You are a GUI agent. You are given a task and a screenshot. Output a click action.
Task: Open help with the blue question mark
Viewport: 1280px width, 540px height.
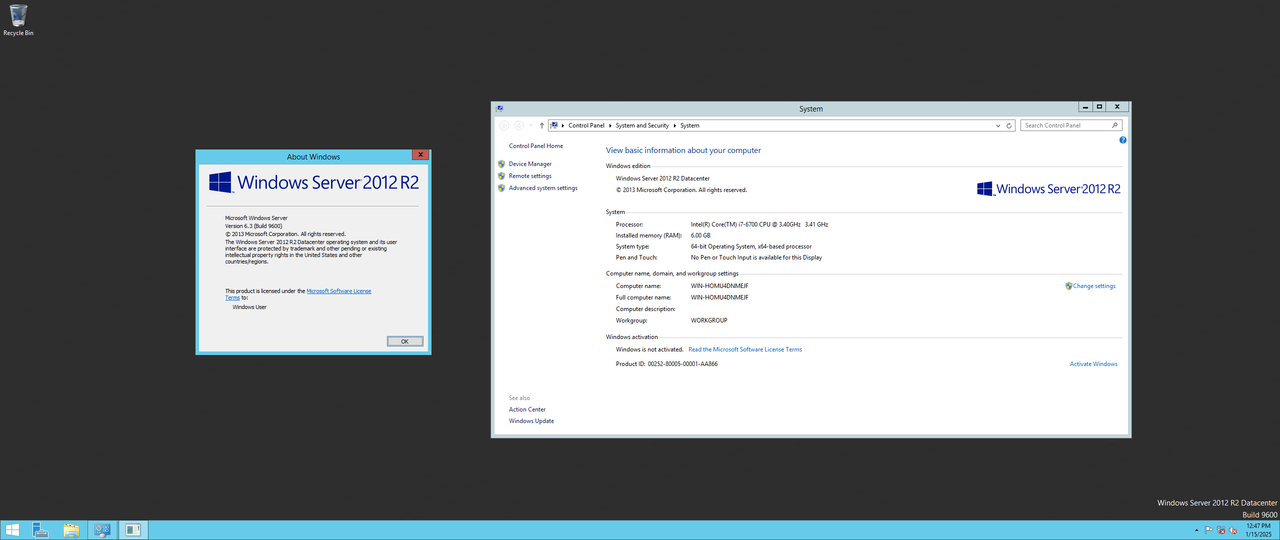click(x=1122, y=140)
